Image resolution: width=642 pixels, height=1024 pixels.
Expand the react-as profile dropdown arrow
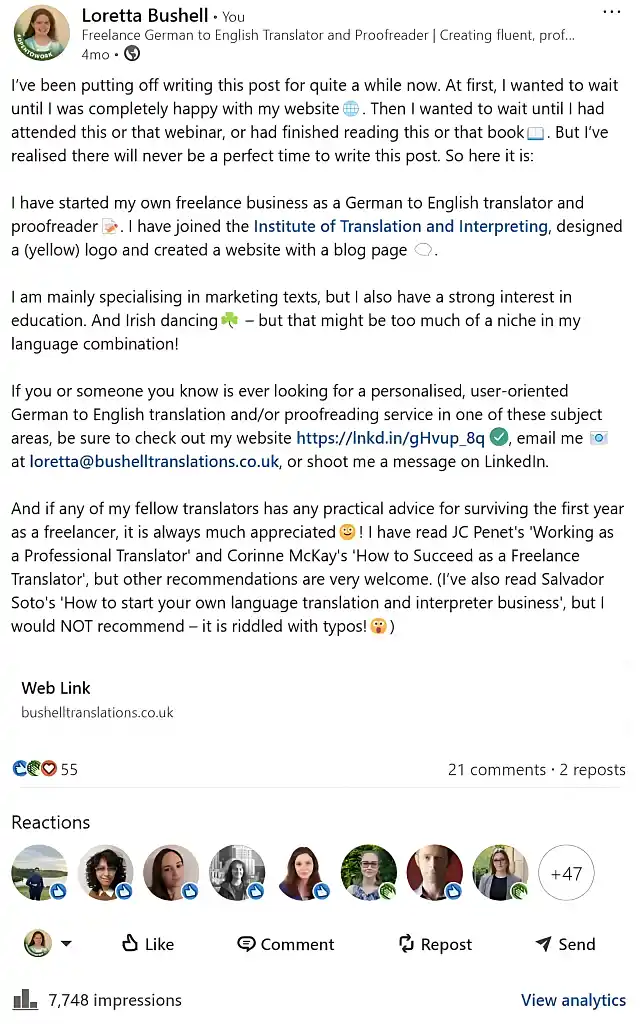[x=66, y=943]
